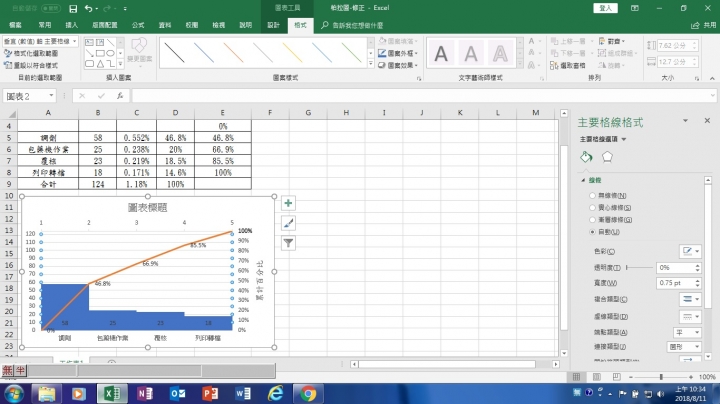Open the 對齊 (Align) dropdown
Image resolution: width=720 pixels, height=404 pixels.
click(x=613, y=41)
